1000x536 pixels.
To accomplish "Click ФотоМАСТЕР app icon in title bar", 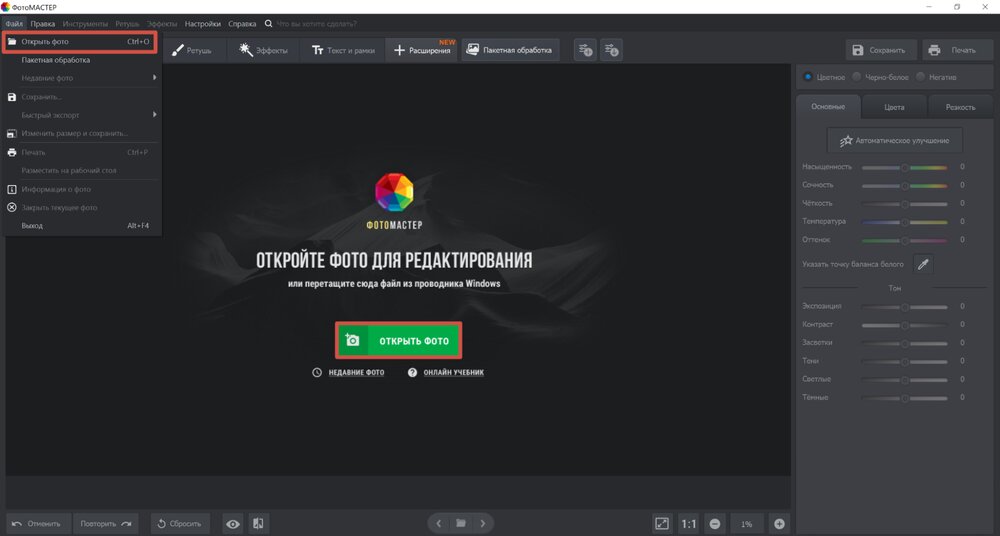I will coord(6,6).
